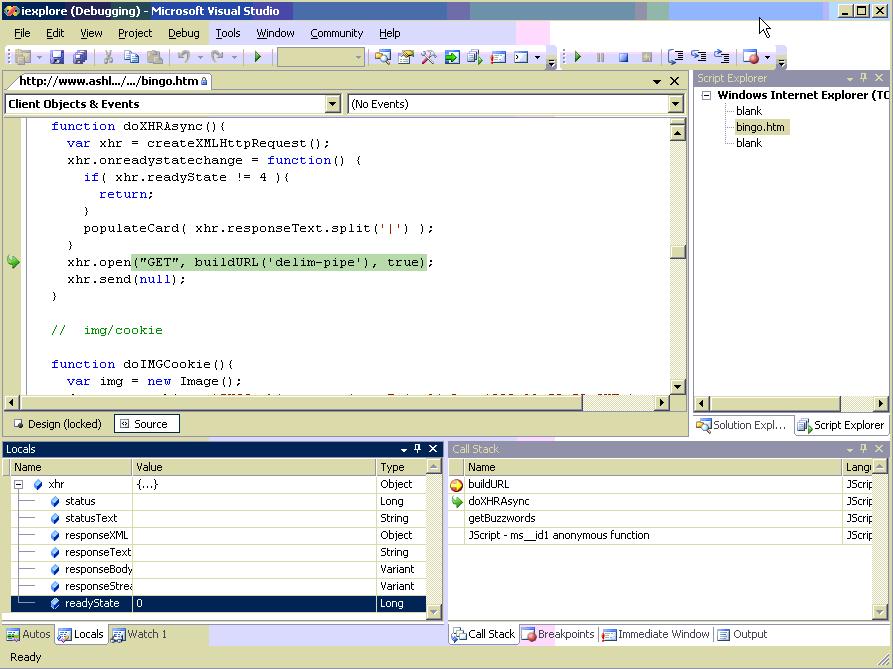The image size is (893, 669).
Task: Click Start Debugging arrow in Standard toolbar
Action: pyautogui.click(x=257, y=57)
